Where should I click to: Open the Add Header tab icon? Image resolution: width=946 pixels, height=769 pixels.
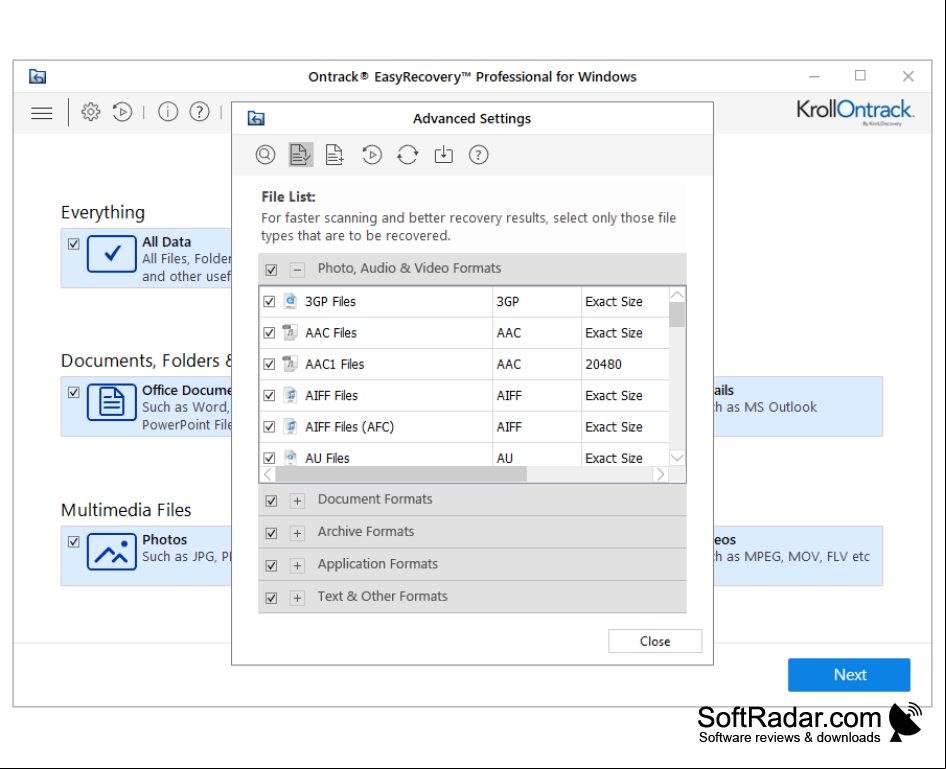(x=334, y=155)
